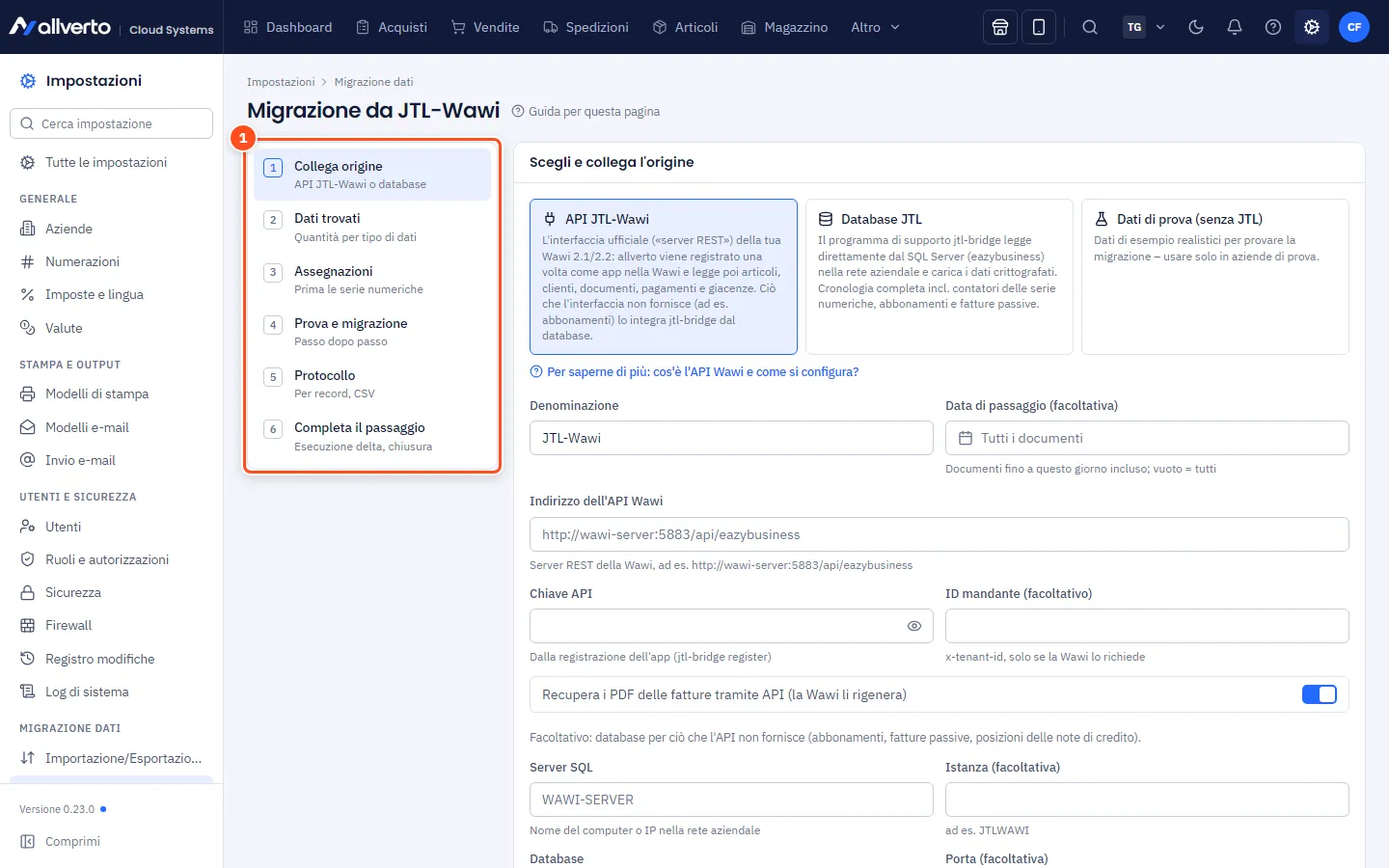
Task: Open Guida per questa pagina
Action: [x=586, y=112]
